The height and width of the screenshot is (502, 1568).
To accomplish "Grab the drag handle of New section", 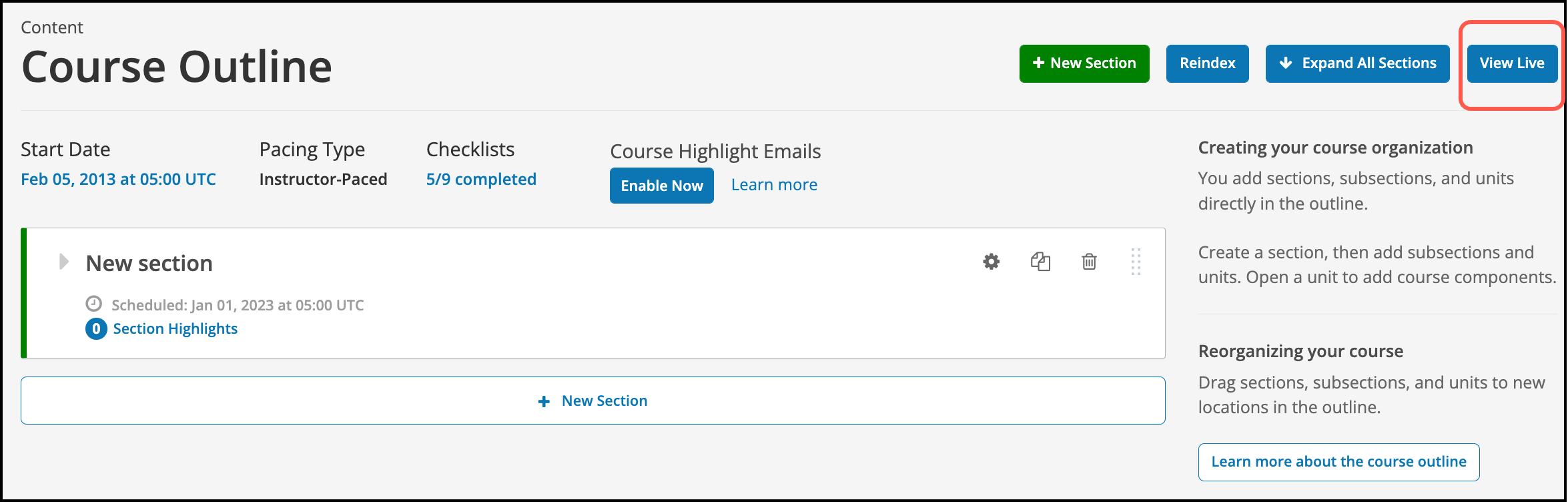I will tap(1136, 263).
